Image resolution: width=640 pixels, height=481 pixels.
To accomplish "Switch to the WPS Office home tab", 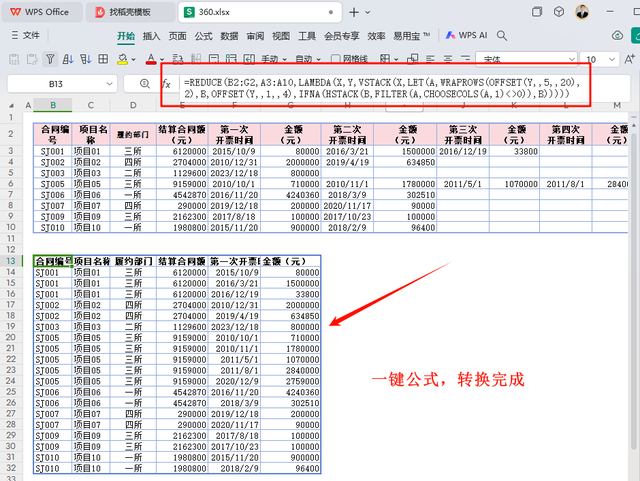I will (x=42, y=12).
